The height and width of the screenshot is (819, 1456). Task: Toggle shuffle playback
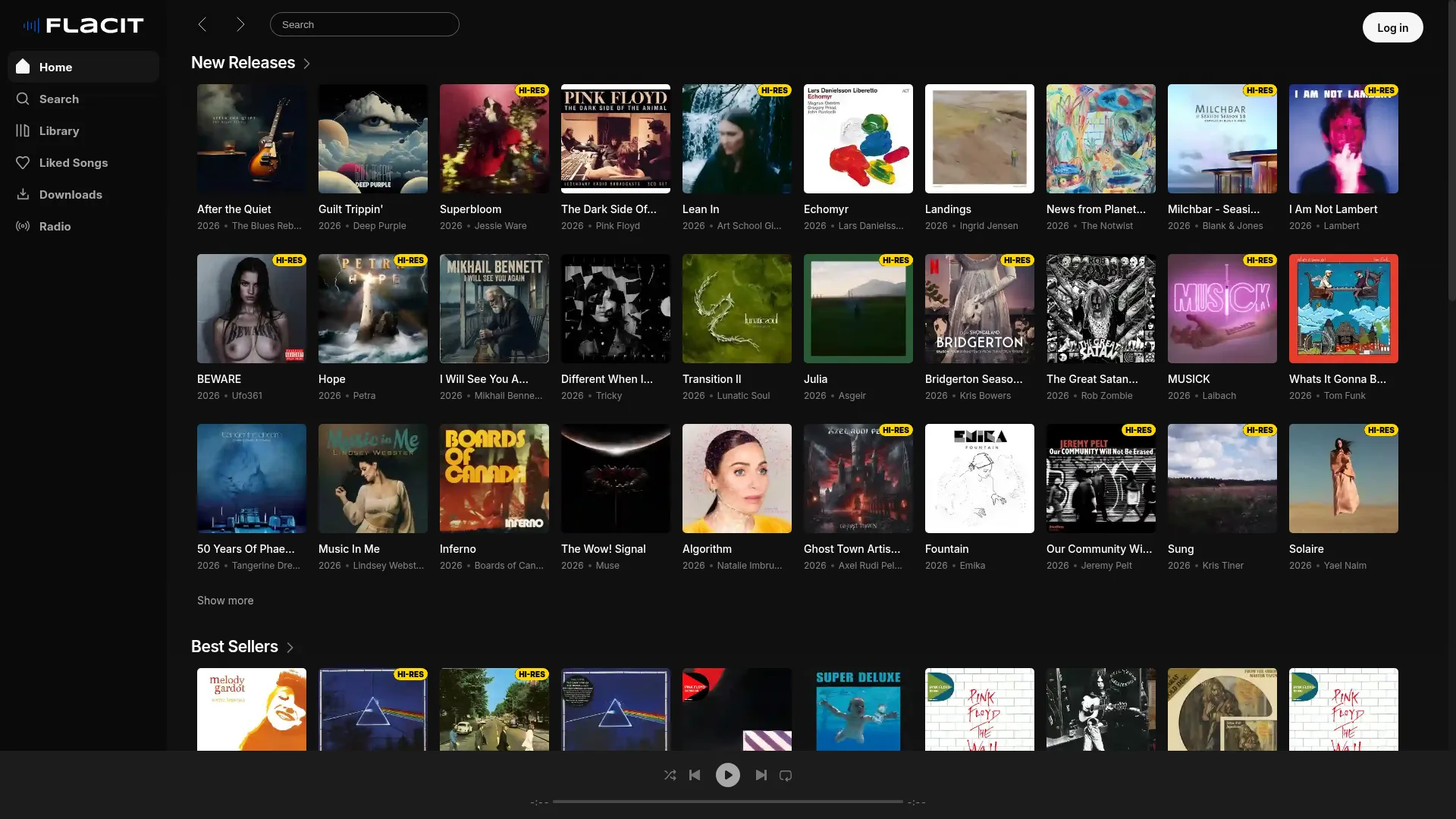point(670,775)
